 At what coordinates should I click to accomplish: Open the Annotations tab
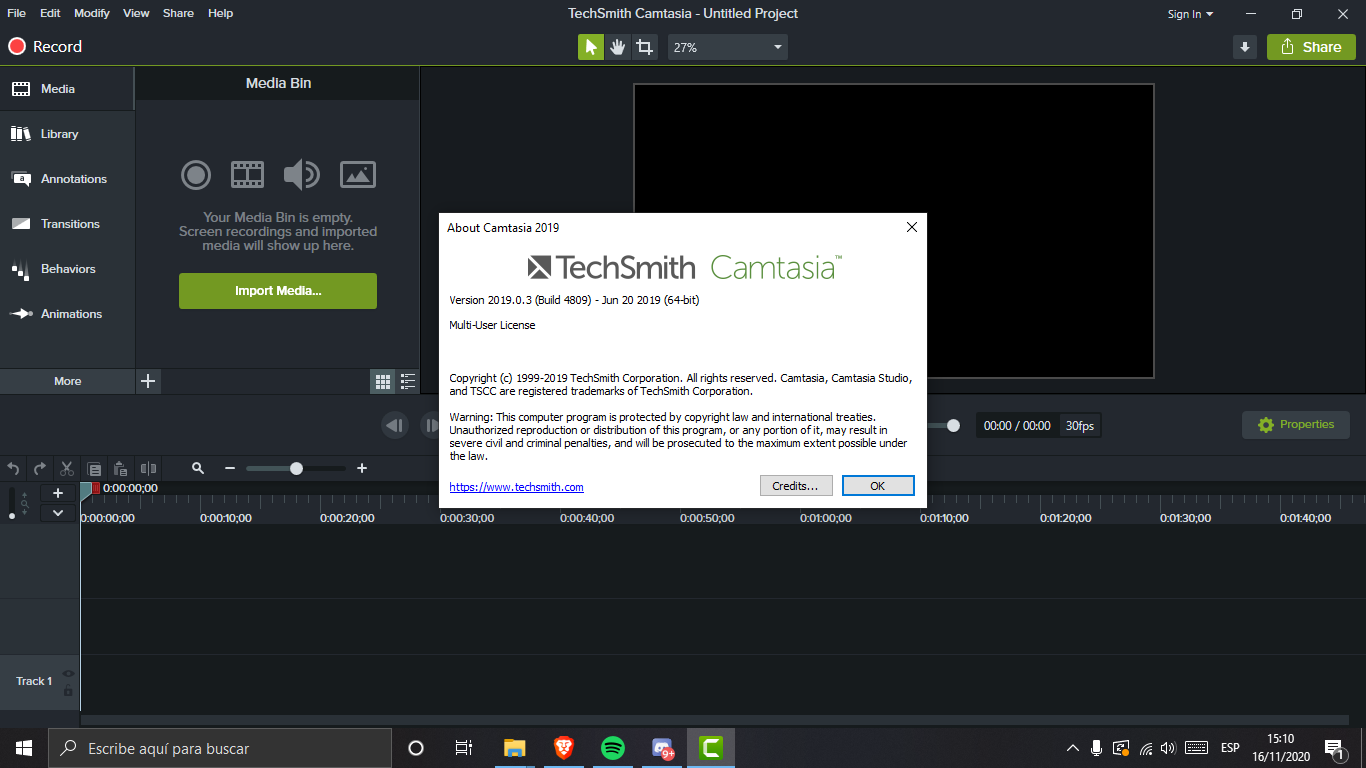pos(67,179)
